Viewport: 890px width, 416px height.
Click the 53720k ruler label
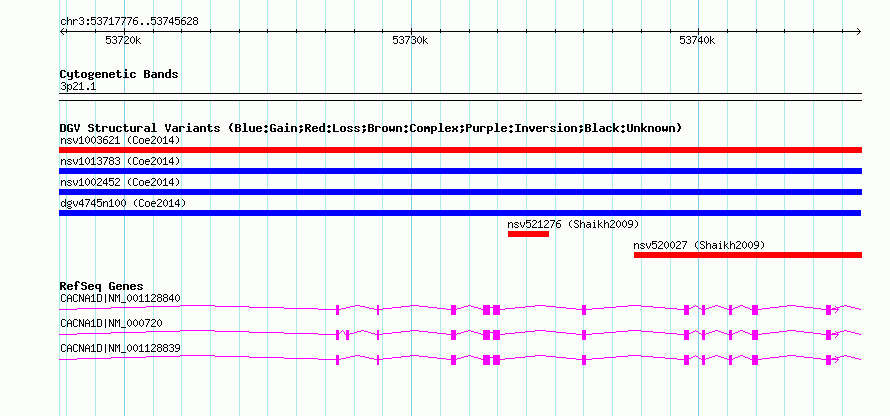123,40
